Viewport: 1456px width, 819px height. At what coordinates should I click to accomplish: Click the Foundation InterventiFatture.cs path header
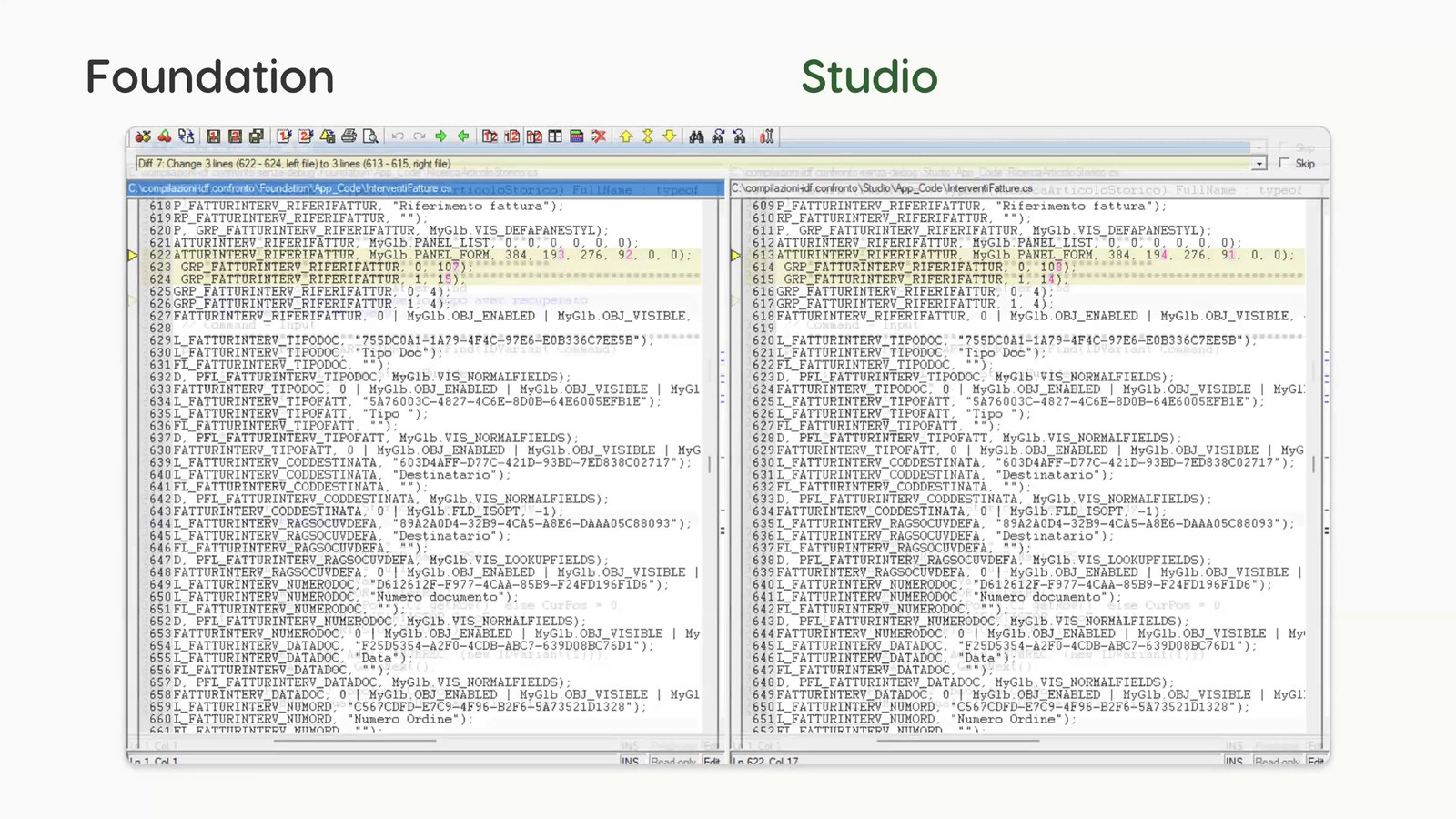426,188
